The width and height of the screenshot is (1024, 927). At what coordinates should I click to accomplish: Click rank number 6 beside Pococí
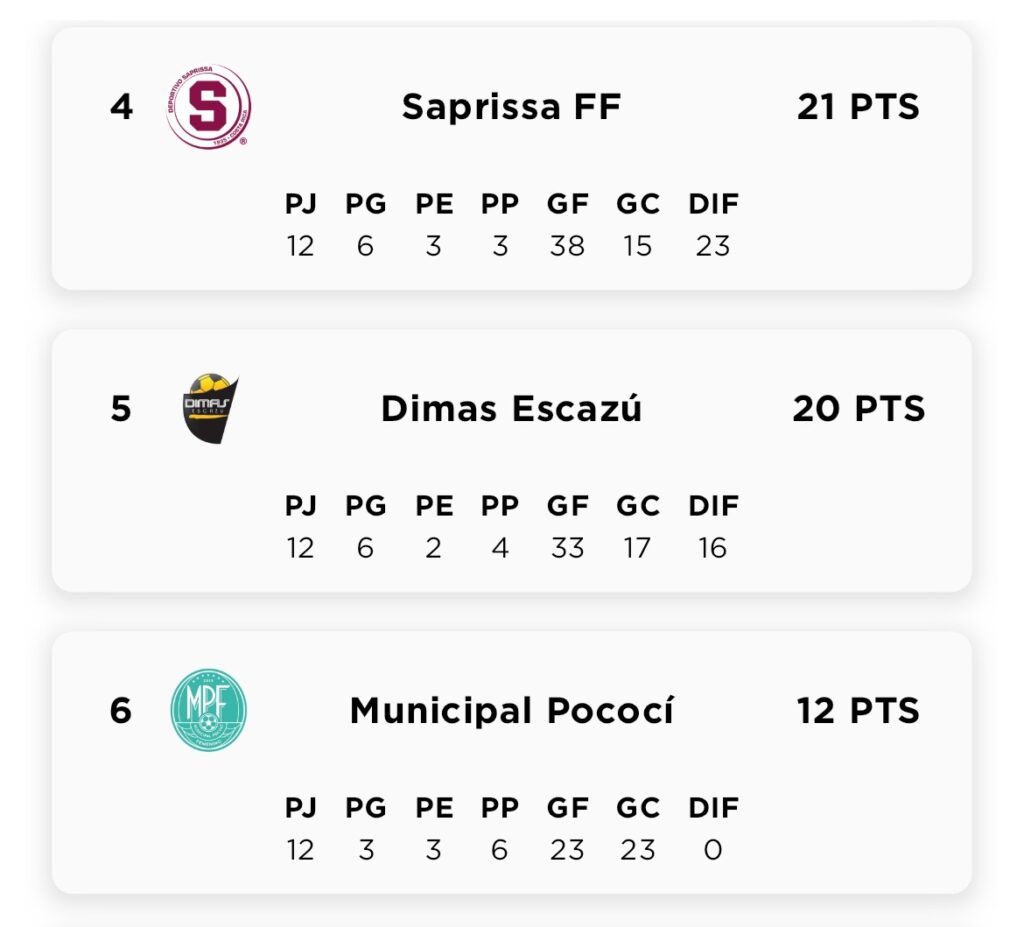(x=121, y=711)
